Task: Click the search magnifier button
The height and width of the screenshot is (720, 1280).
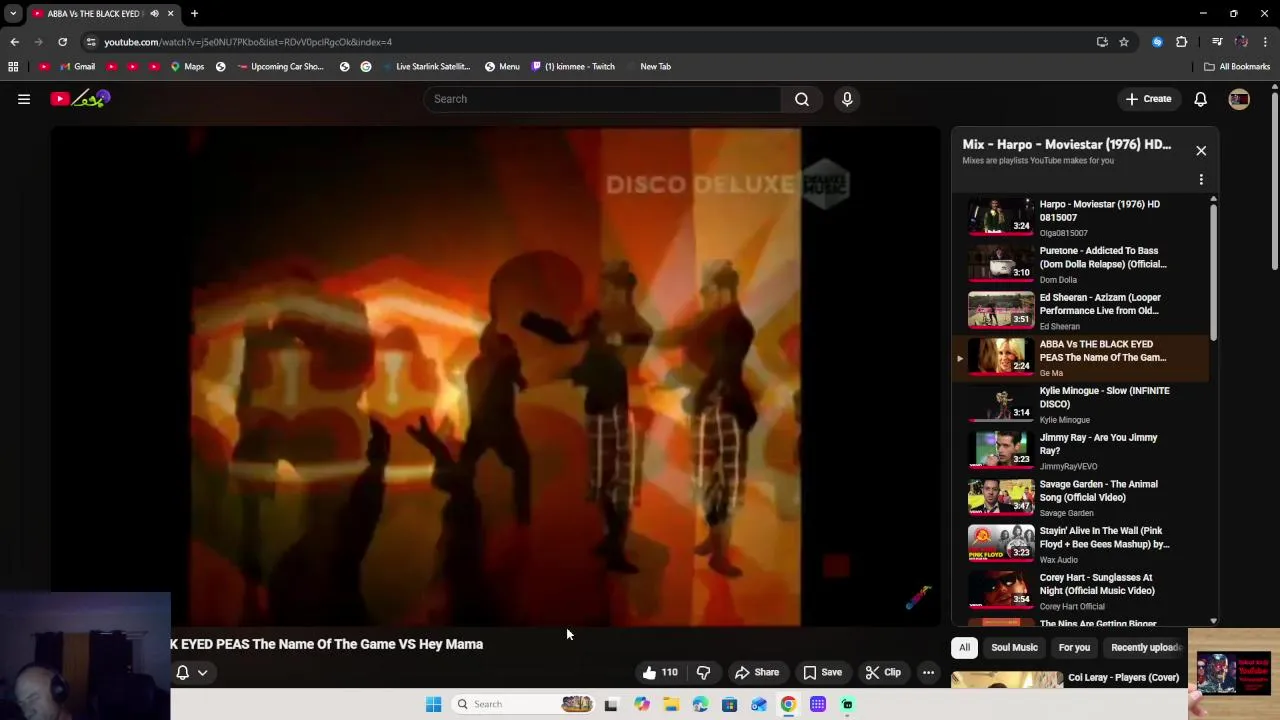Action: (802, 99)
